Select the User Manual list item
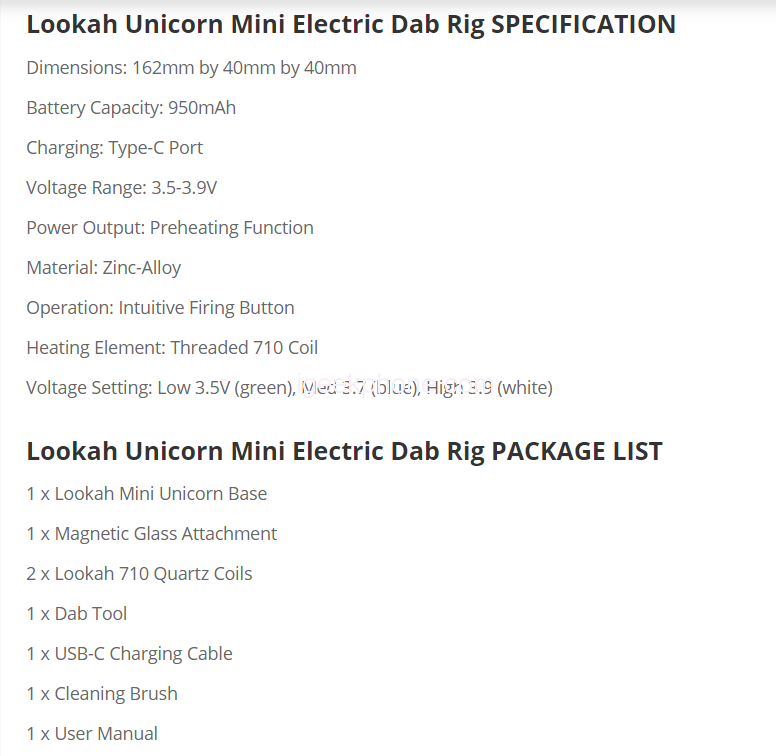 point(92,734)
